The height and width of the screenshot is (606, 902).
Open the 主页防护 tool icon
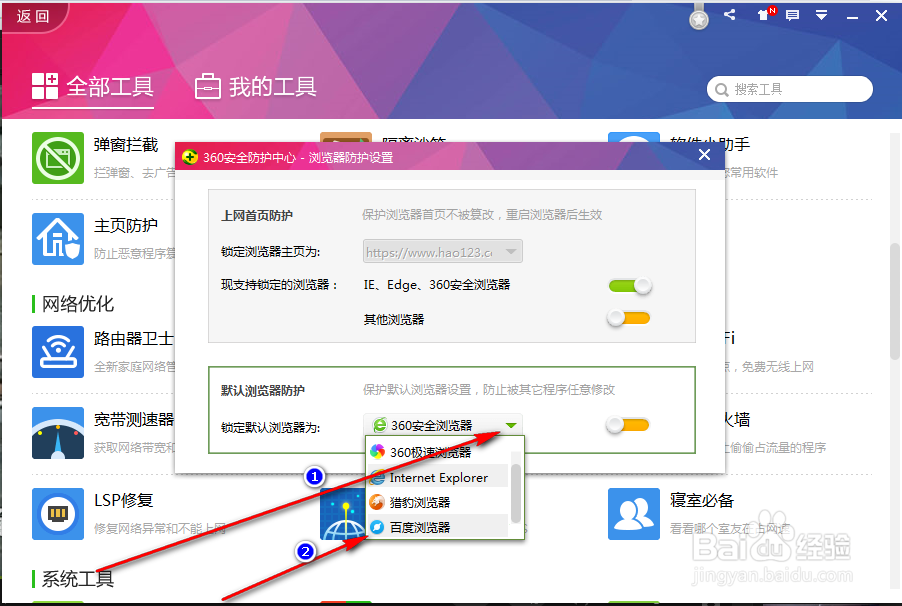pos(58,239)
